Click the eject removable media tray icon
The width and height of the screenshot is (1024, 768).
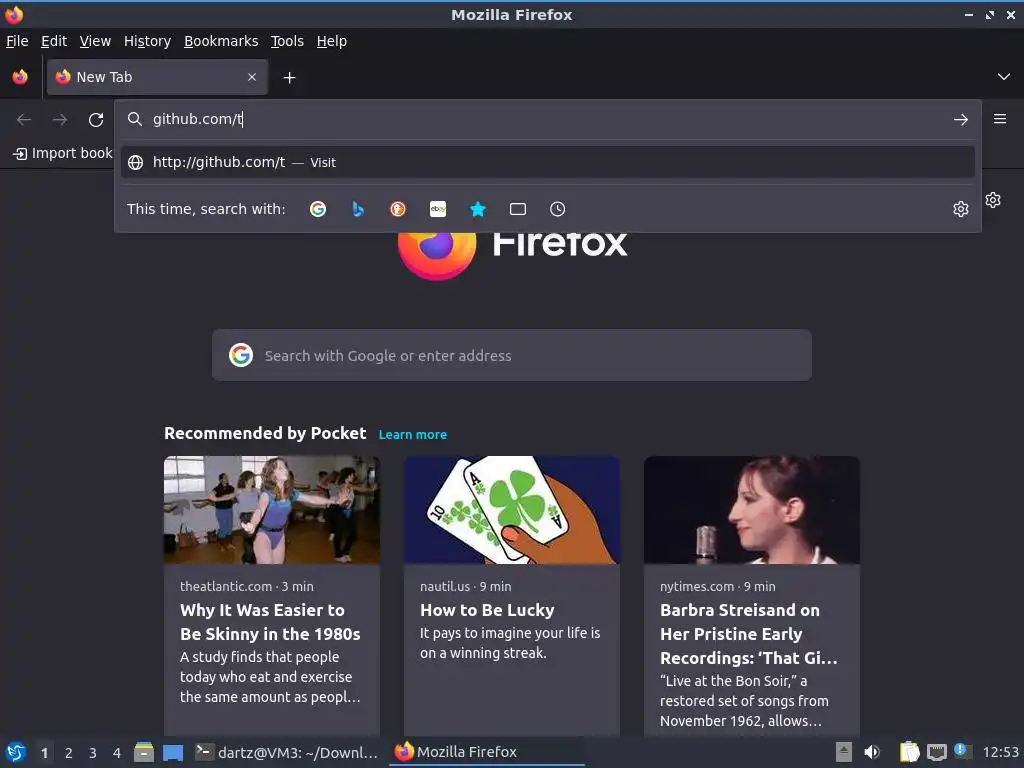(x=844, y=752)
